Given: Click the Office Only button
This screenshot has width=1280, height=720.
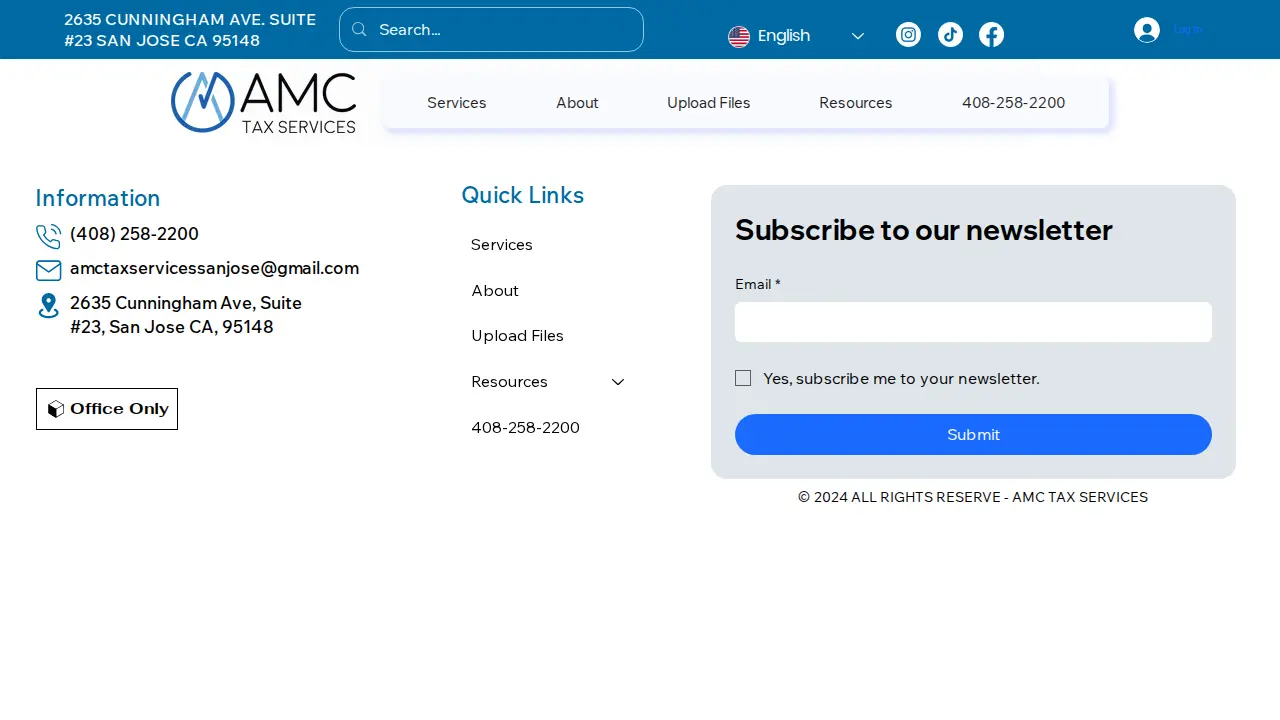Looking at the screenshot, I should tap(107, 409).
